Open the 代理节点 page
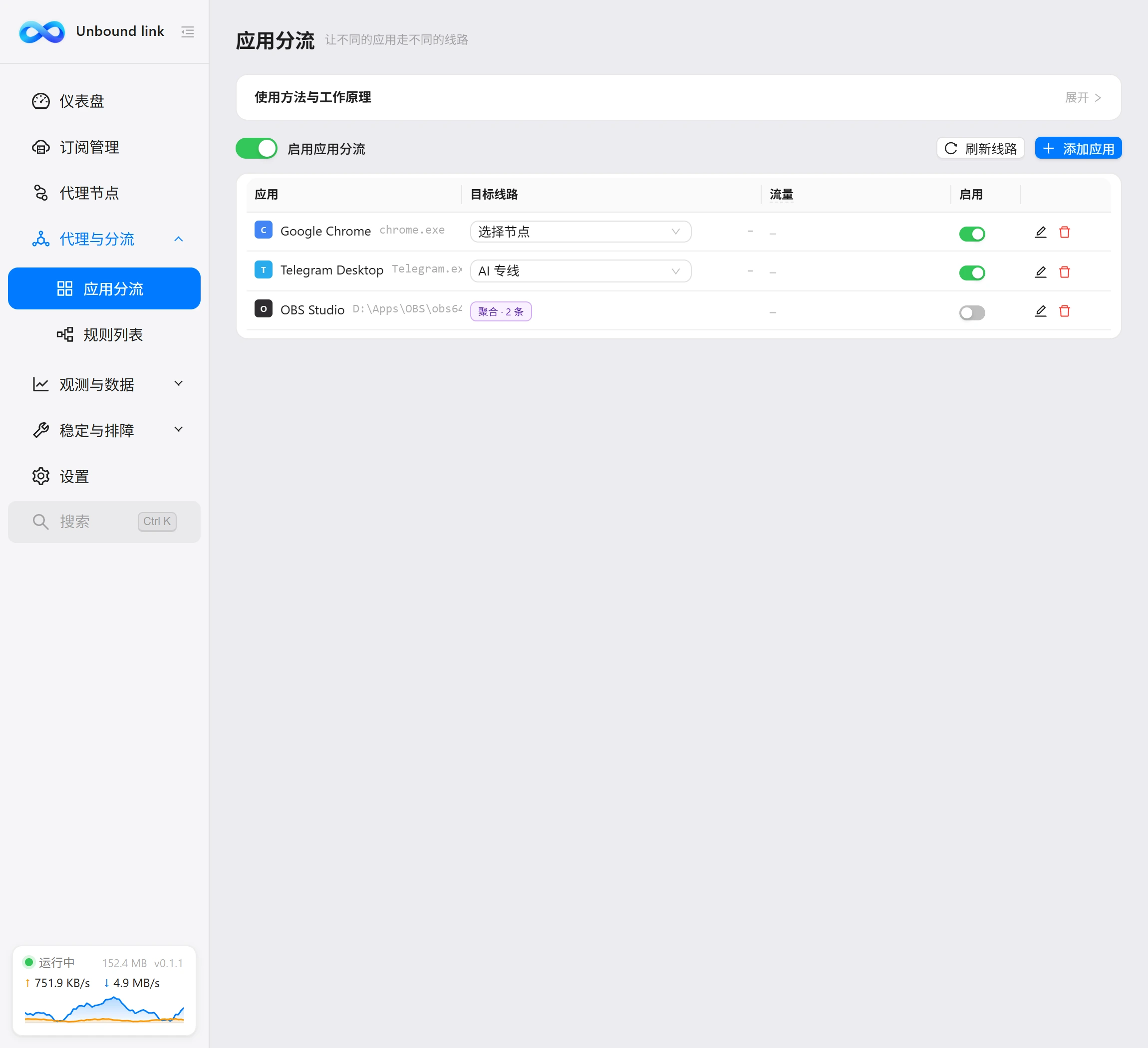The height and width of the screenshot is (1048, 1148). click(x=104, y=193)
